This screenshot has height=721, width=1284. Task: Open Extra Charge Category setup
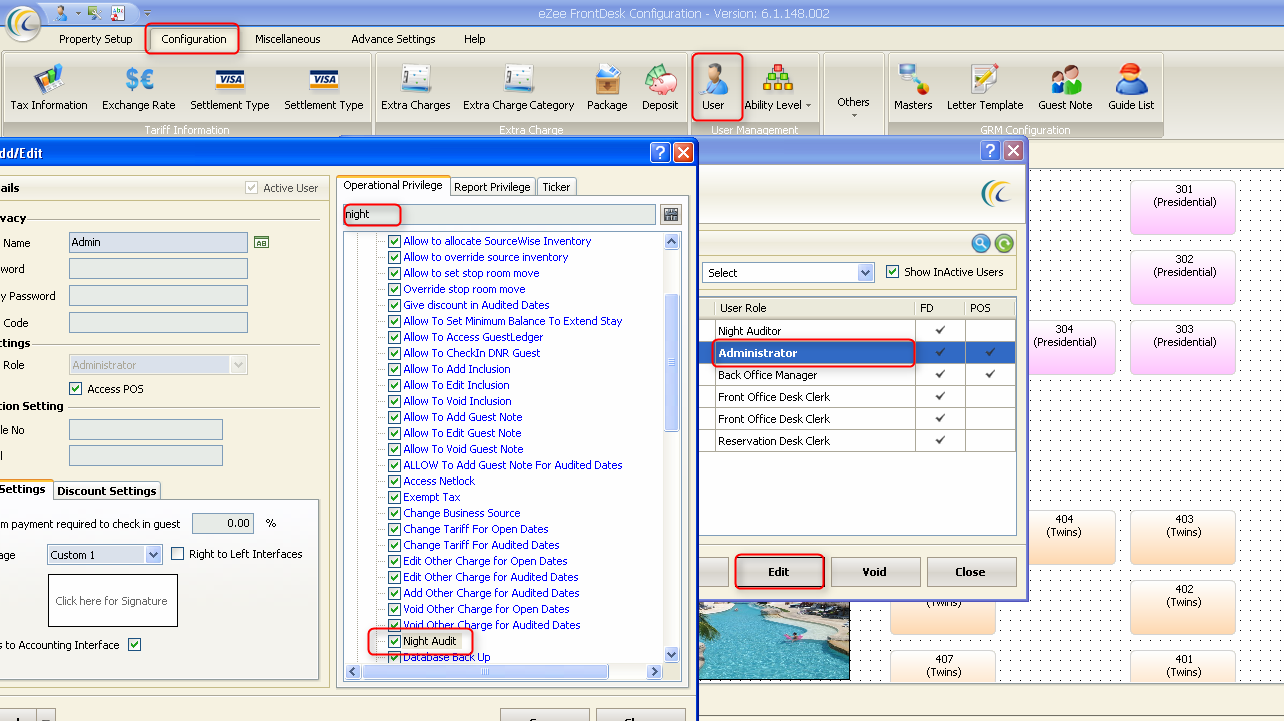coord(519,87)
